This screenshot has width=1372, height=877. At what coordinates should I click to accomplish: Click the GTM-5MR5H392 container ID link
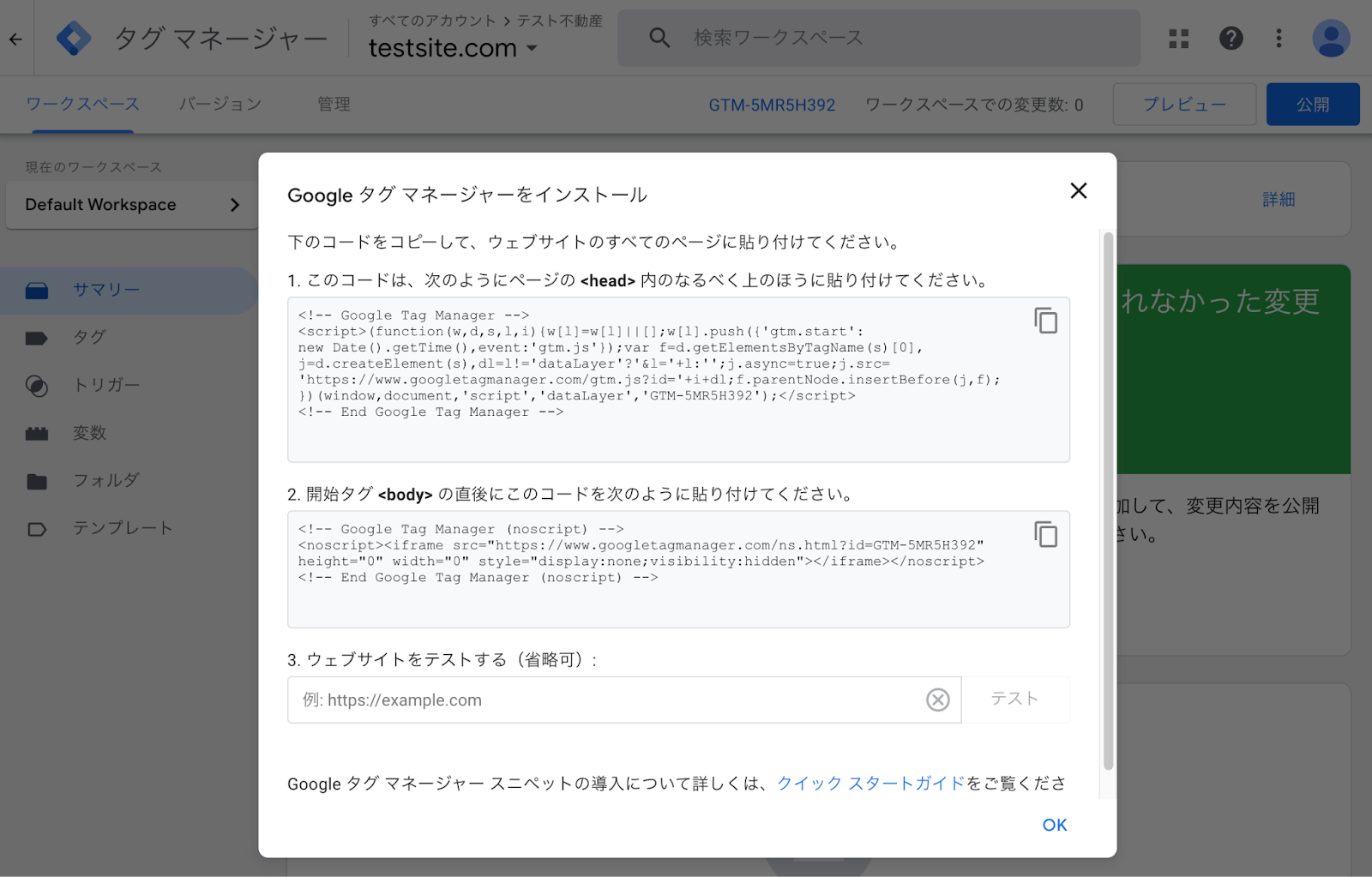tap(772, 105)
